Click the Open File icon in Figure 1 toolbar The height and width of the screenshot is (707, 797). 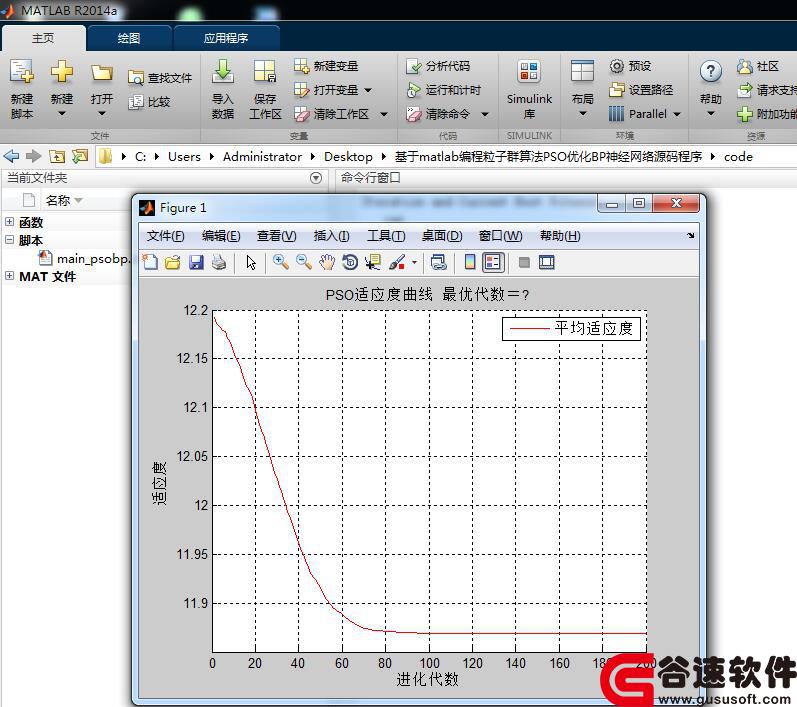pyautogui.click(x=173, y=262)
